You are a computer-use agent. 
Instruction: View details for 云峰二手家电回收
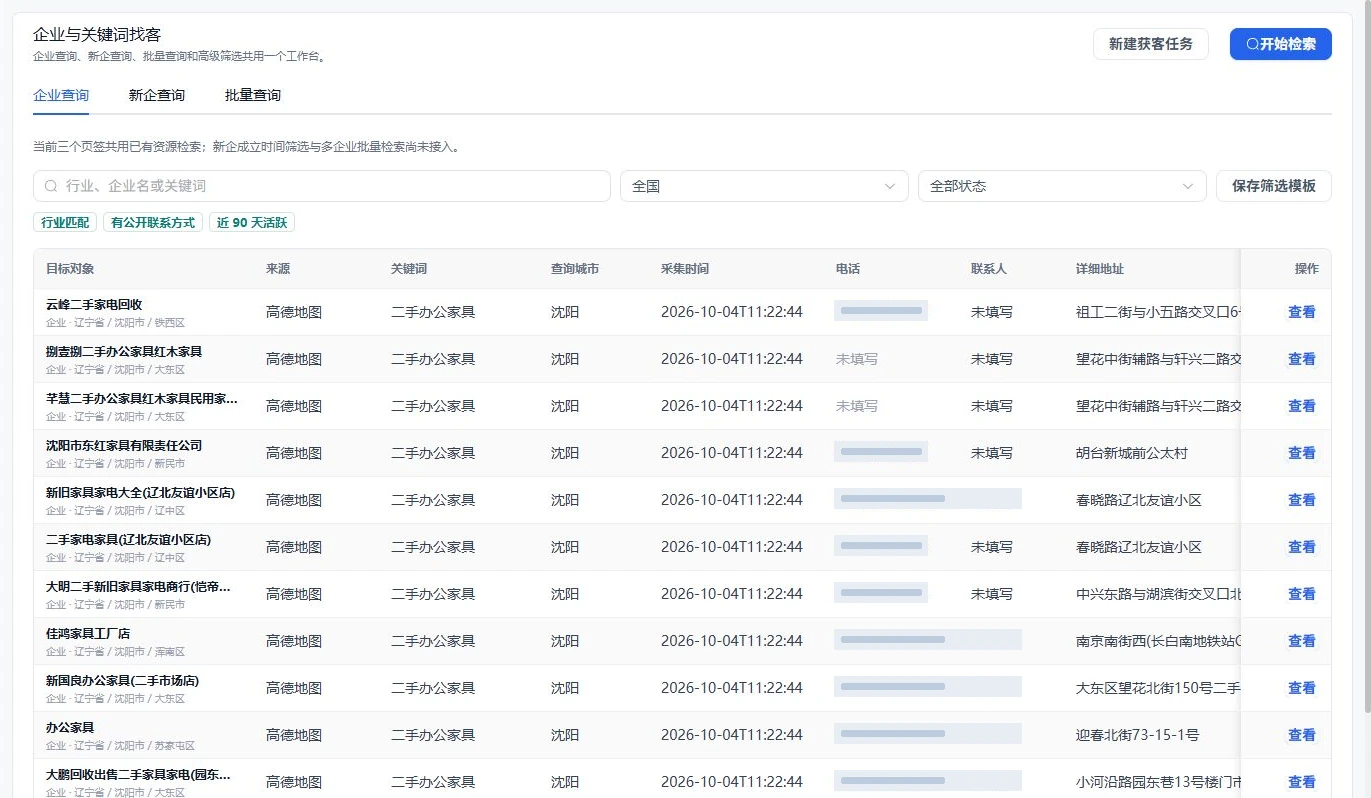pyautogui.click(x=1301, y=312)
